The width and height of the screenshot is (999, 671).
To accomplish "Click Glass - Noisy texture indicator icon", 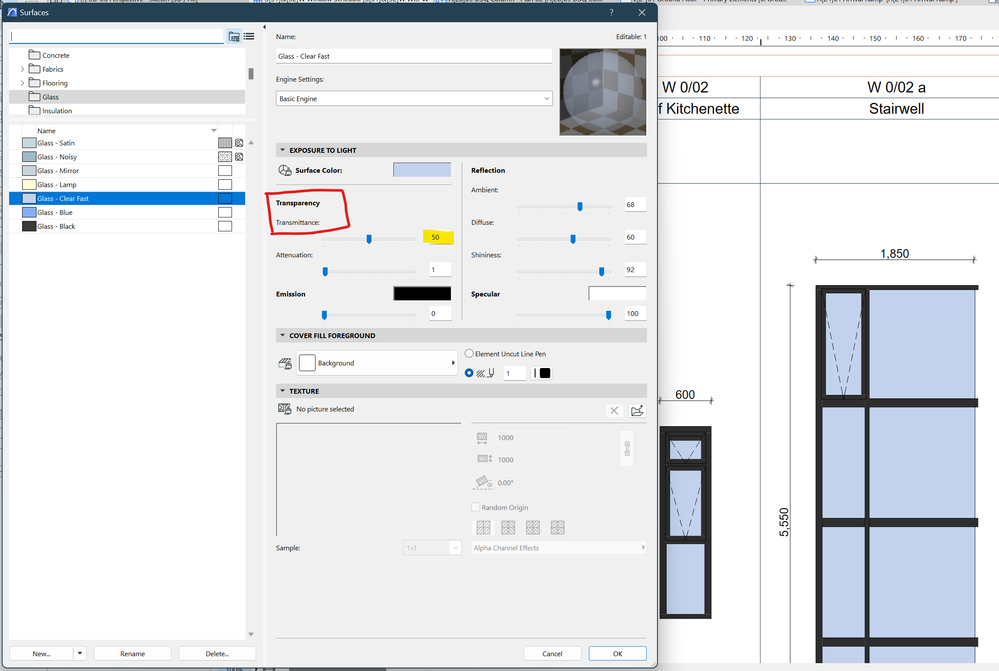I will click(239, 157).
